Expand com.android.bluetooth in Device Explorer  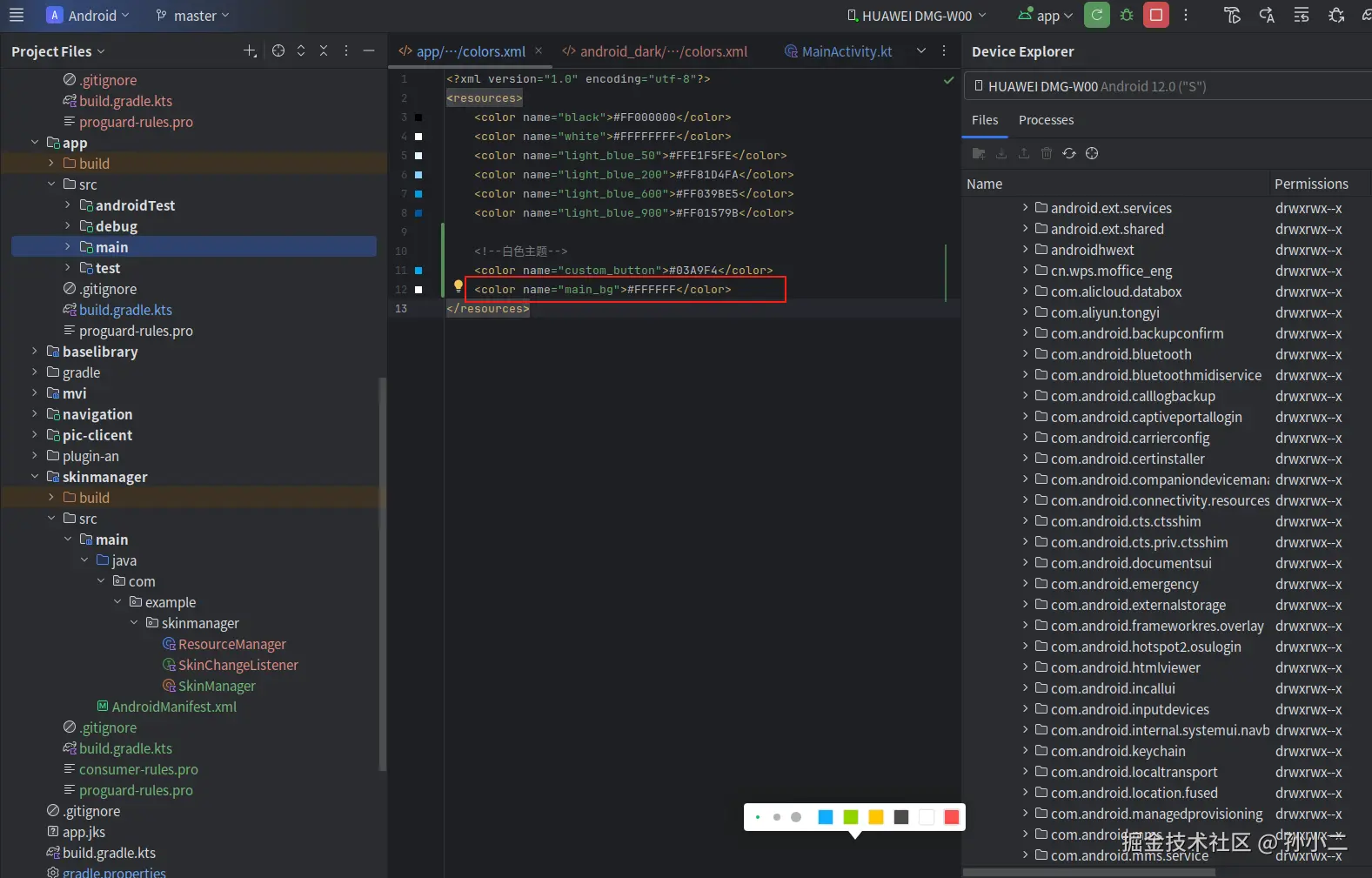coord(1025,353)
